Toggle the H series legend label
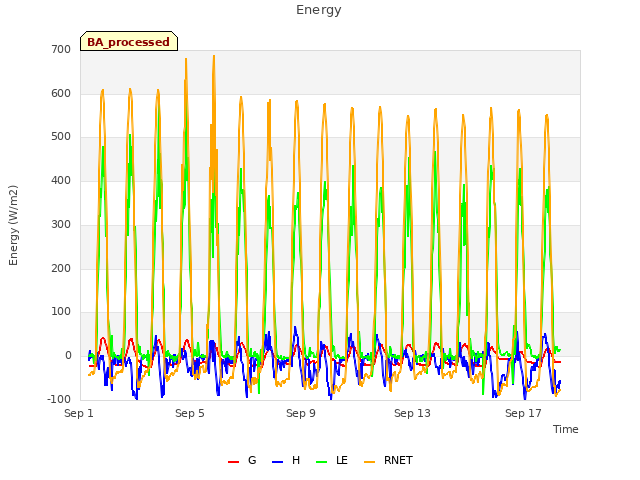 pyautogui.click(x=296, y=460)
